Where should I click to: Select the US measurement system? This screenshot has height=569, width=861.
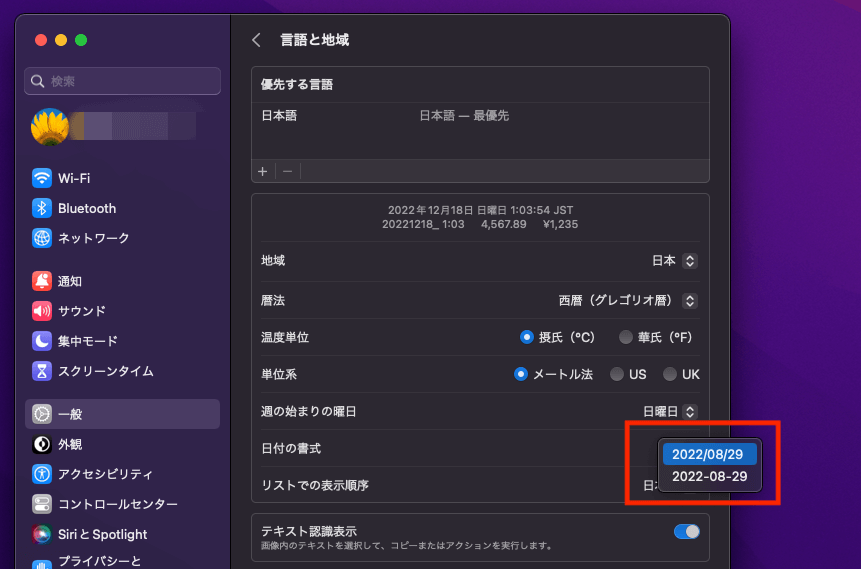(x=616, y=374)
